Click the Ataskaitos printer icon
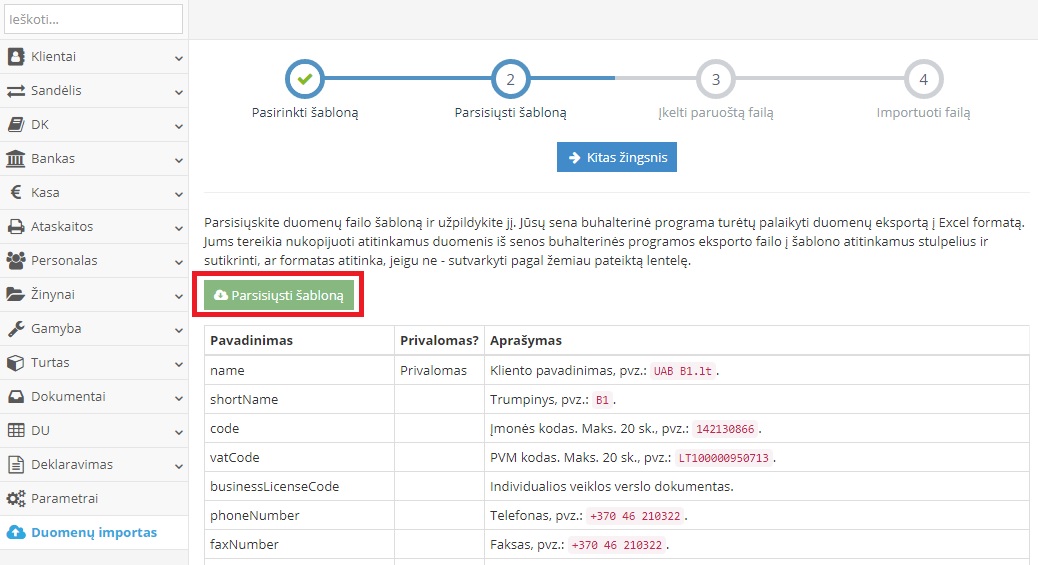 (16, 227)
